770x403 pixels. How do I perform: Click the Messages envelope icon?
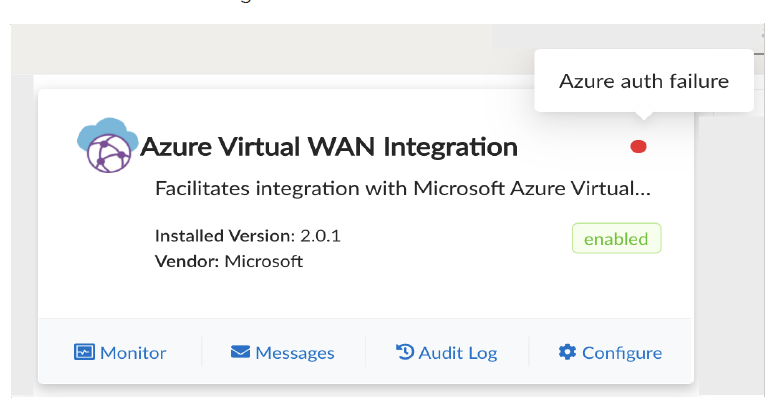[x=240, y=352]
